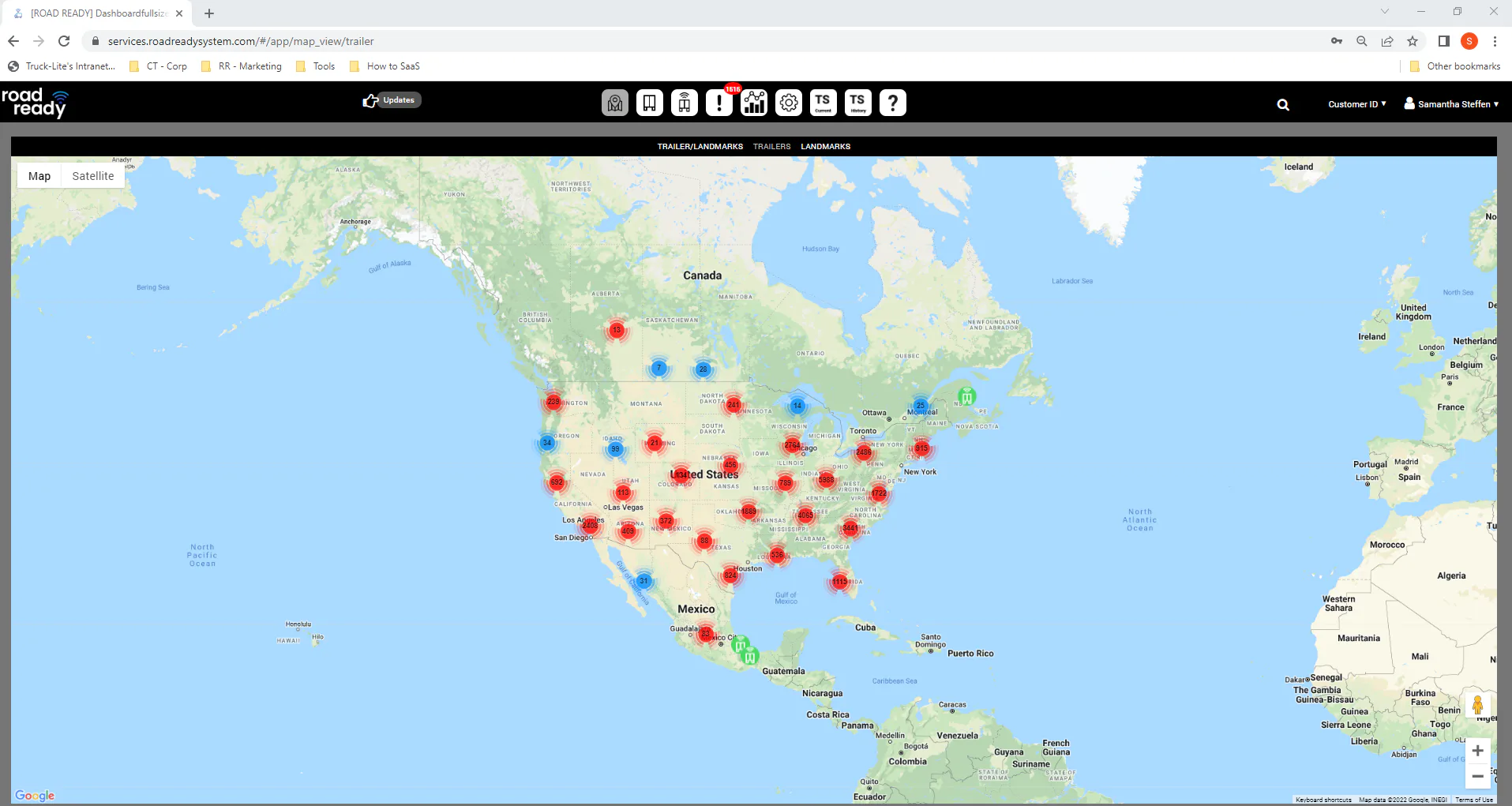
Task: Click Keyboard shortcuts on map
Action: (x=1323, y=800)
